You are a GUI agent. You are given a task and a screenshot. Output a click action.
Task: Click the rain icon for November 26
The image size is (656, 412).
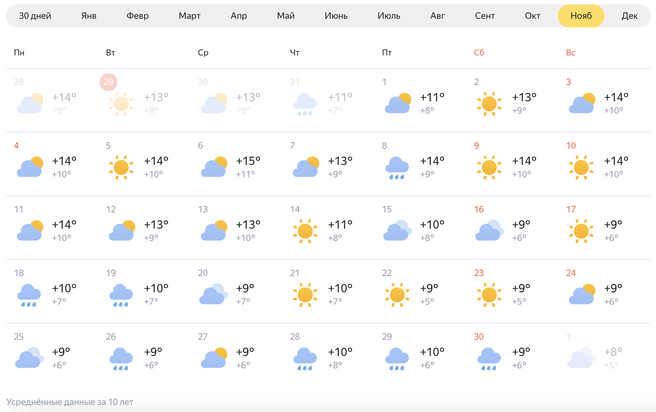121,358
